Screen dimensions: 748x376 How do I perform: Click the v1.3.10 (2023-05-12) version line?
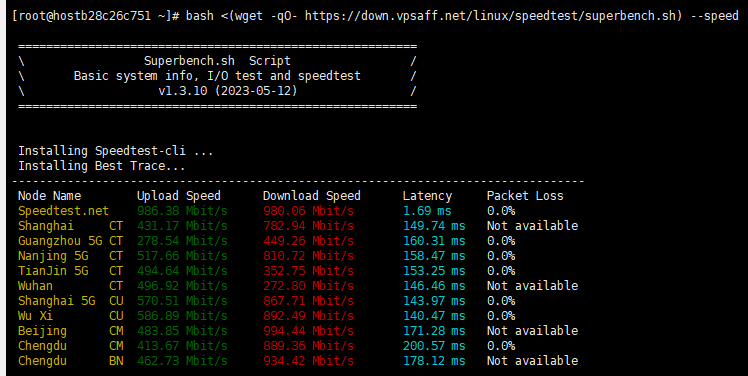pyautogui.click(x=228, y=91)
